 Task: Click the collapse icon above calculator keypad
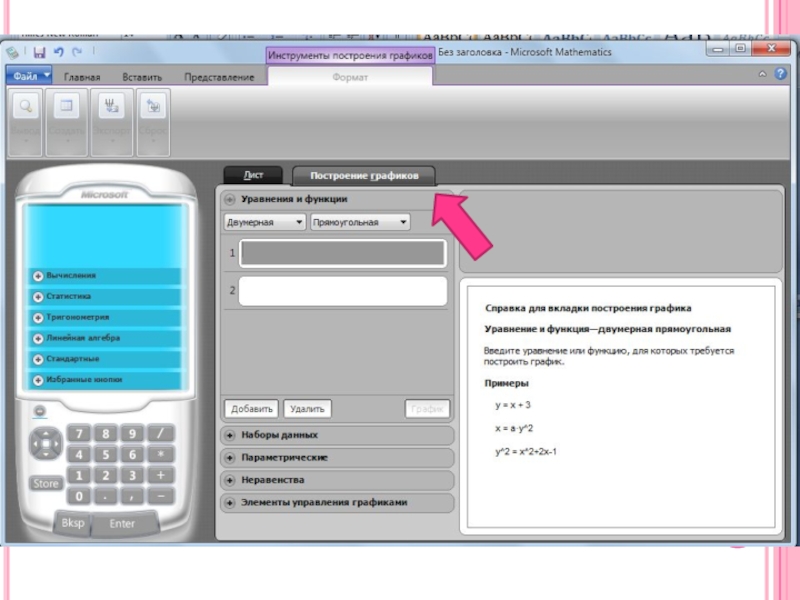[39, 411]
